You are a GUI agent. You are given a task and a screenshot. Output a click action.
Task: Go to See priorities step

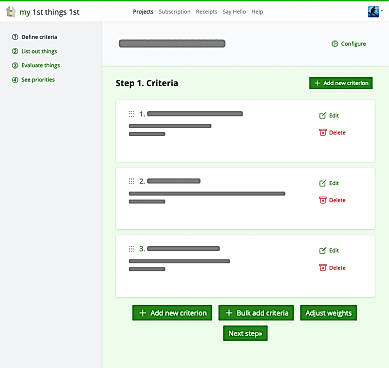pyautogui.click(x=33, y=80)
